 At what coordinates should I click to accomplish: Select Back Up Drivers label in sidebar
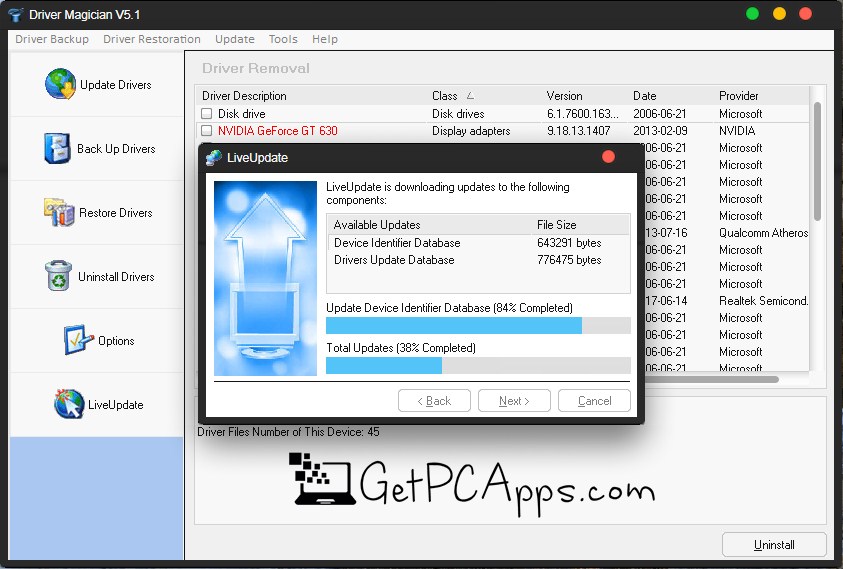[x=116, y=148]
